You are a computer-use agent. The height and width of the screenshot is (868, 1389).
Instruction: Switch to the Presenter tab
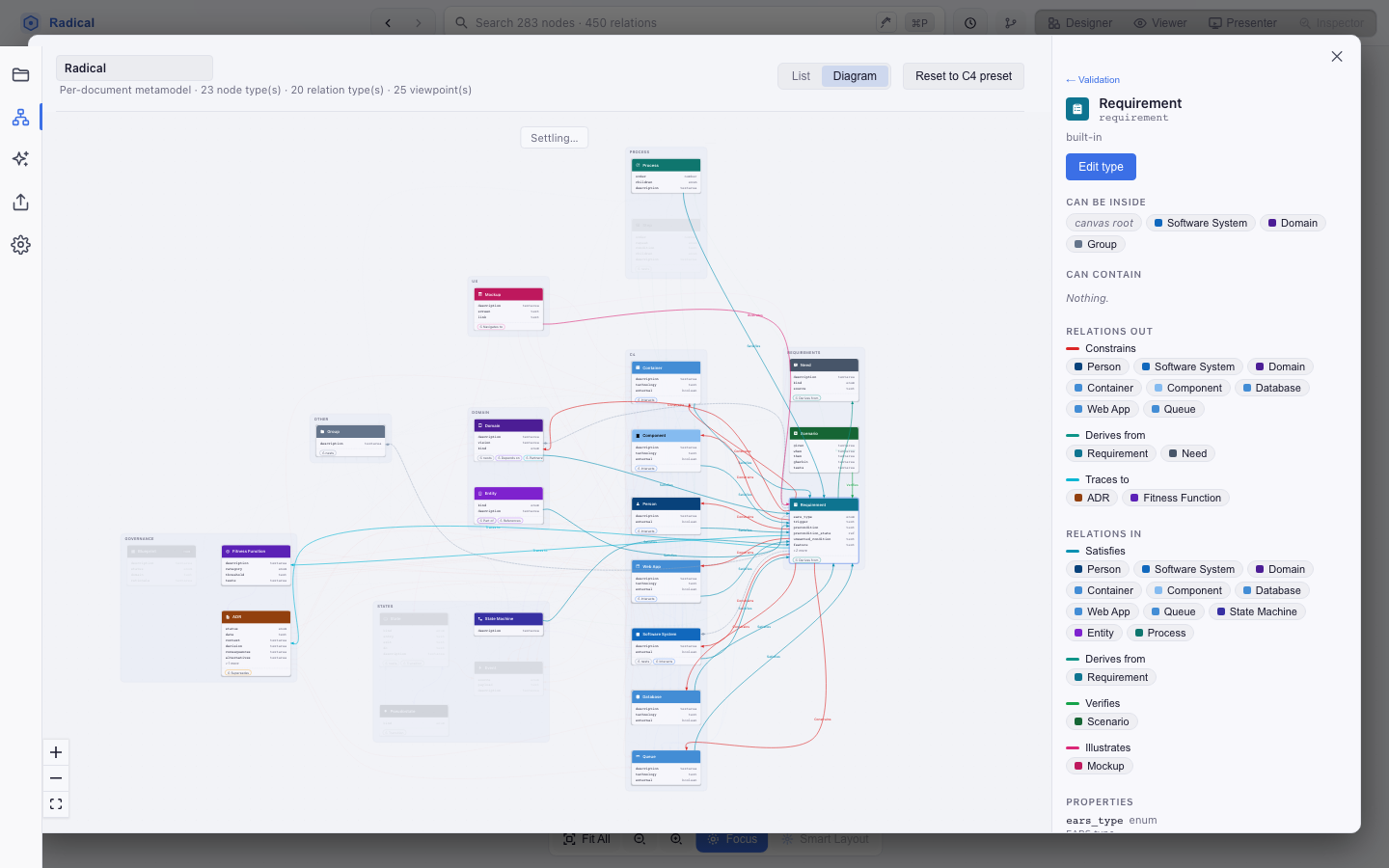[x=1242, y=23]
